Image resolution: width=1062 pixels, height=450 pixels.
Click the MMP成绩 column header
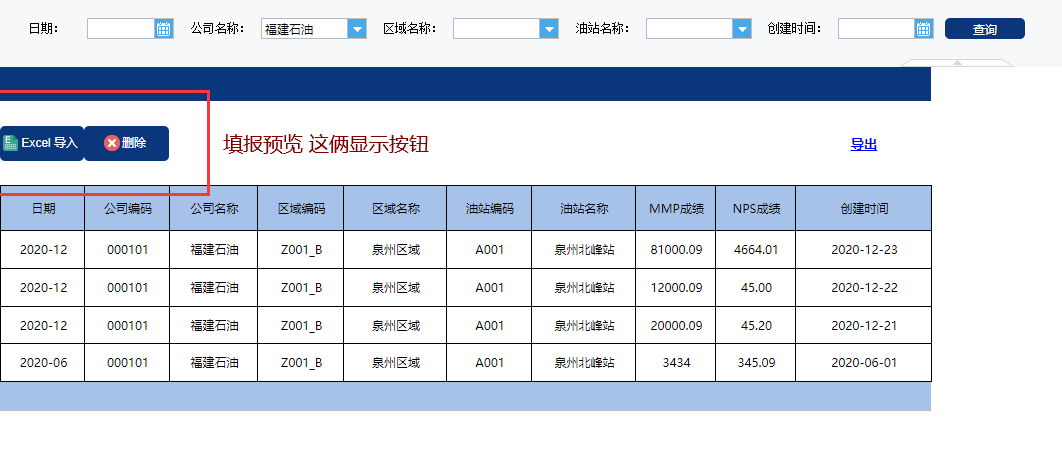[676, 208]
